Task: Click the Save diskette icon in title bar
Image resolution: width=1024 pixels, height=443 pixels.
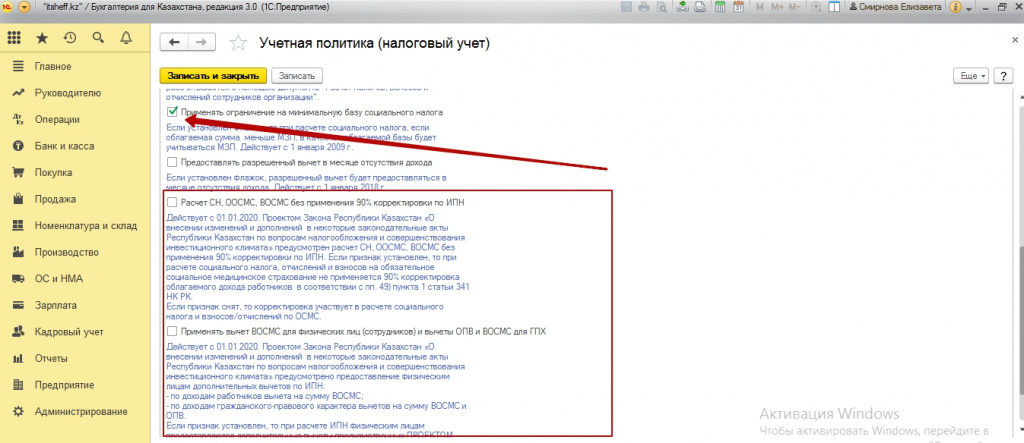Action: click(x=628, y=7)
